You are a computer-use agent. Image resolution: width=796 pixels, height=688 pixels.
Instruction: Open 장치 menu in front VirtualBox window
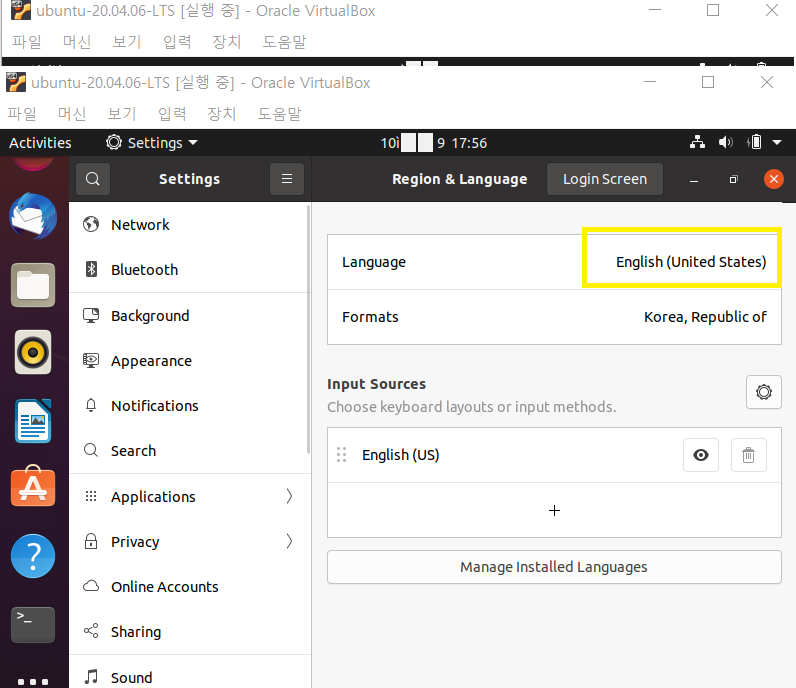[222, 113]
